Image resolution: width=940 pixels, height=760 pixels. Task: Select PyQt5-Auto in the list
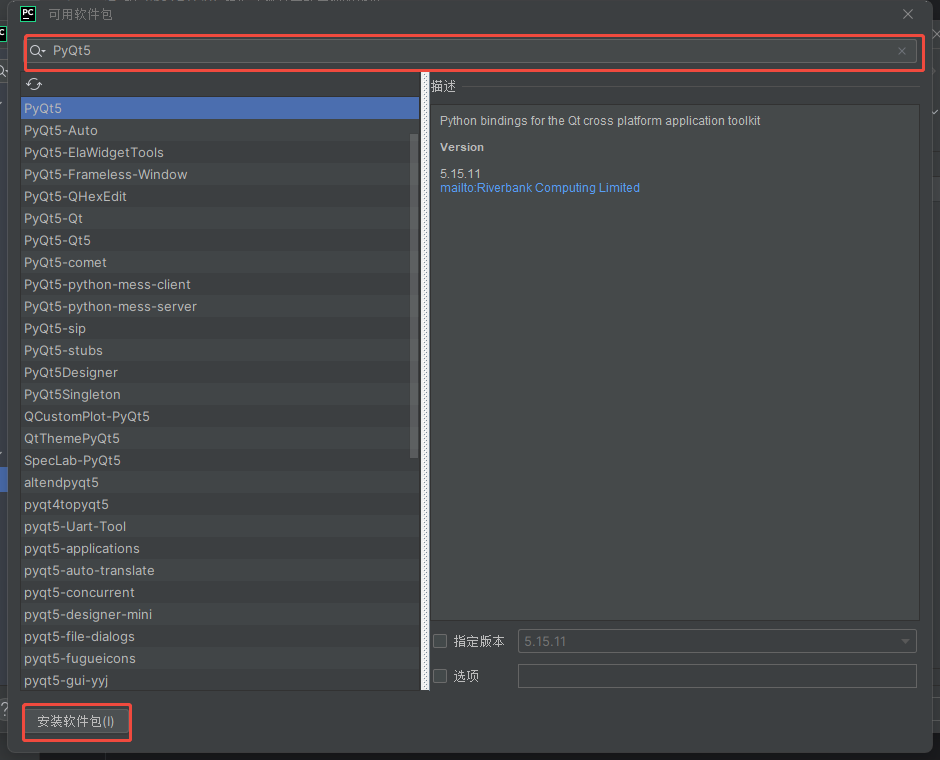tap(220, 131)
